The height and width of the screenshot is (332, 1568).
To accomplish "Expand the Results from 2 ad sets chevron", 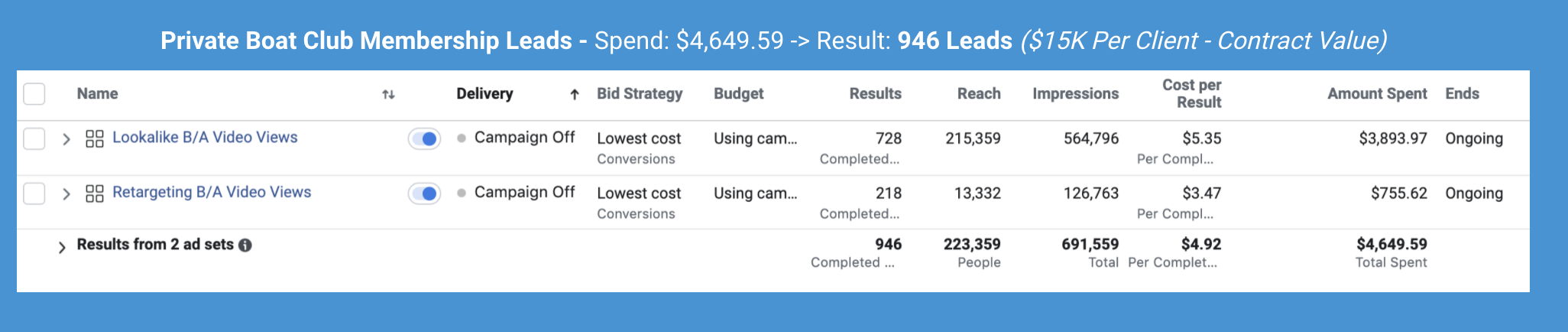I will coord(62,247).
